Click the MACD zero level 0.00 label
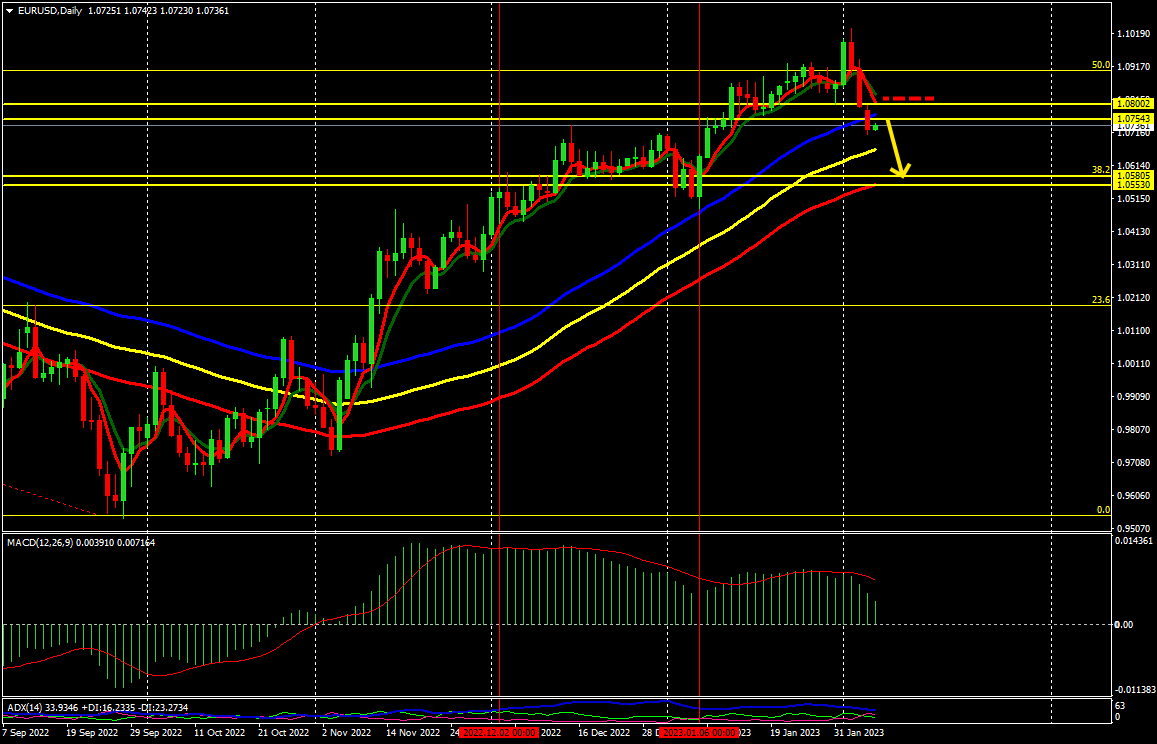The width and height of the screenshot is (1157, 744). pyautogui.click(x=1123, y=625)
